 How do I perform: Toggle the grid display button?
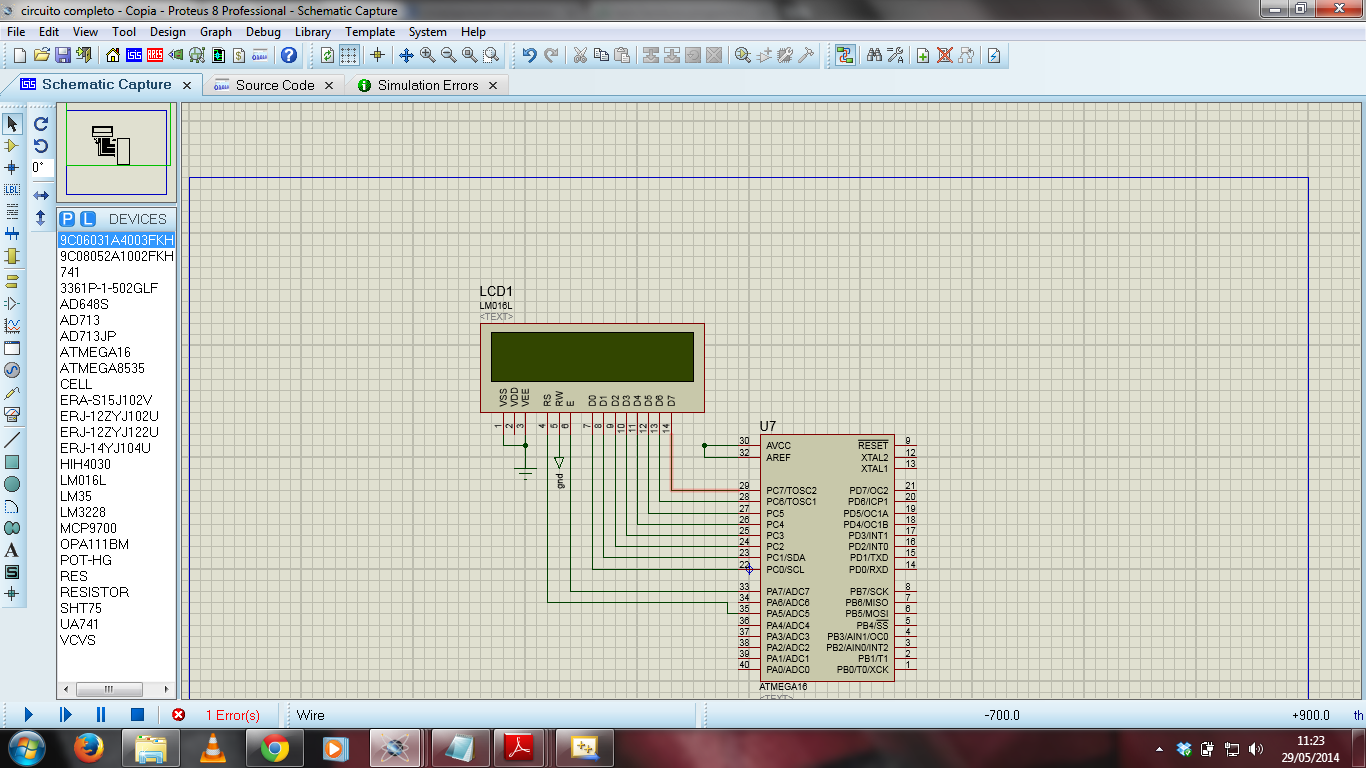350,55
